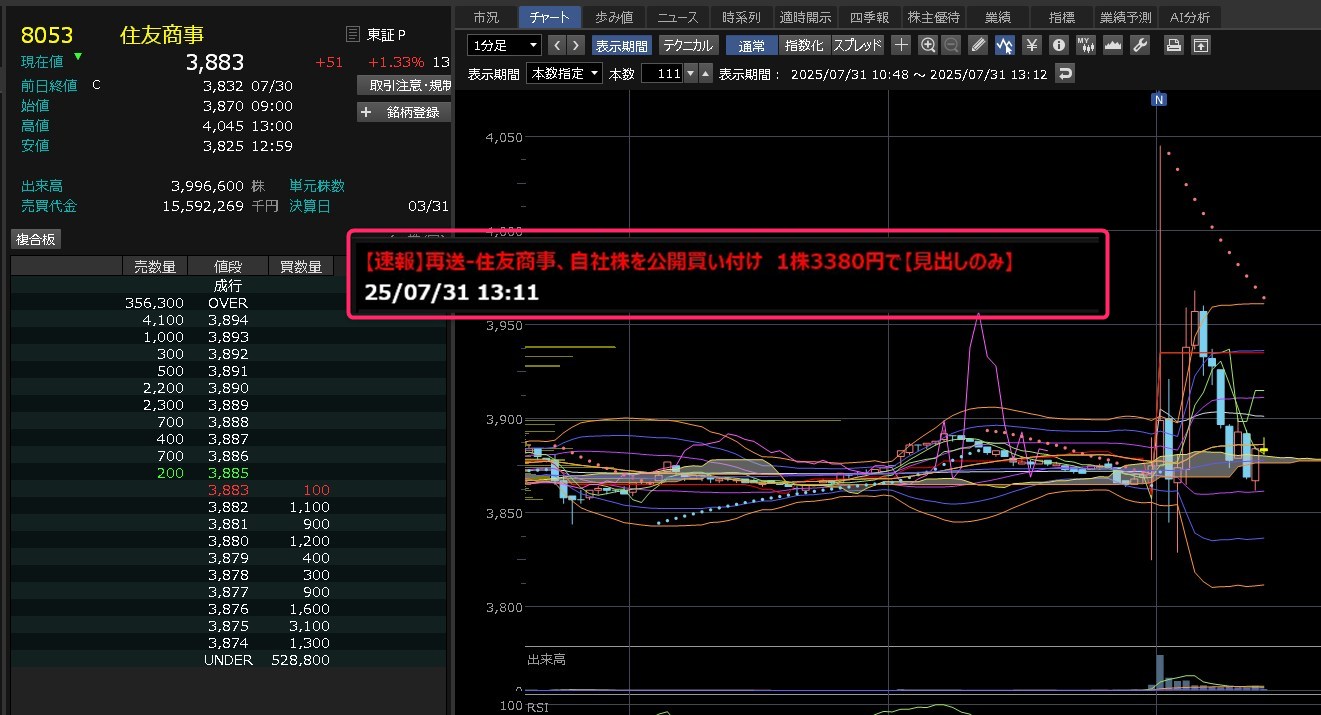Switch to the 市況 tab
Viewport: 1321px width, 715px height.
tap(485, 17)
